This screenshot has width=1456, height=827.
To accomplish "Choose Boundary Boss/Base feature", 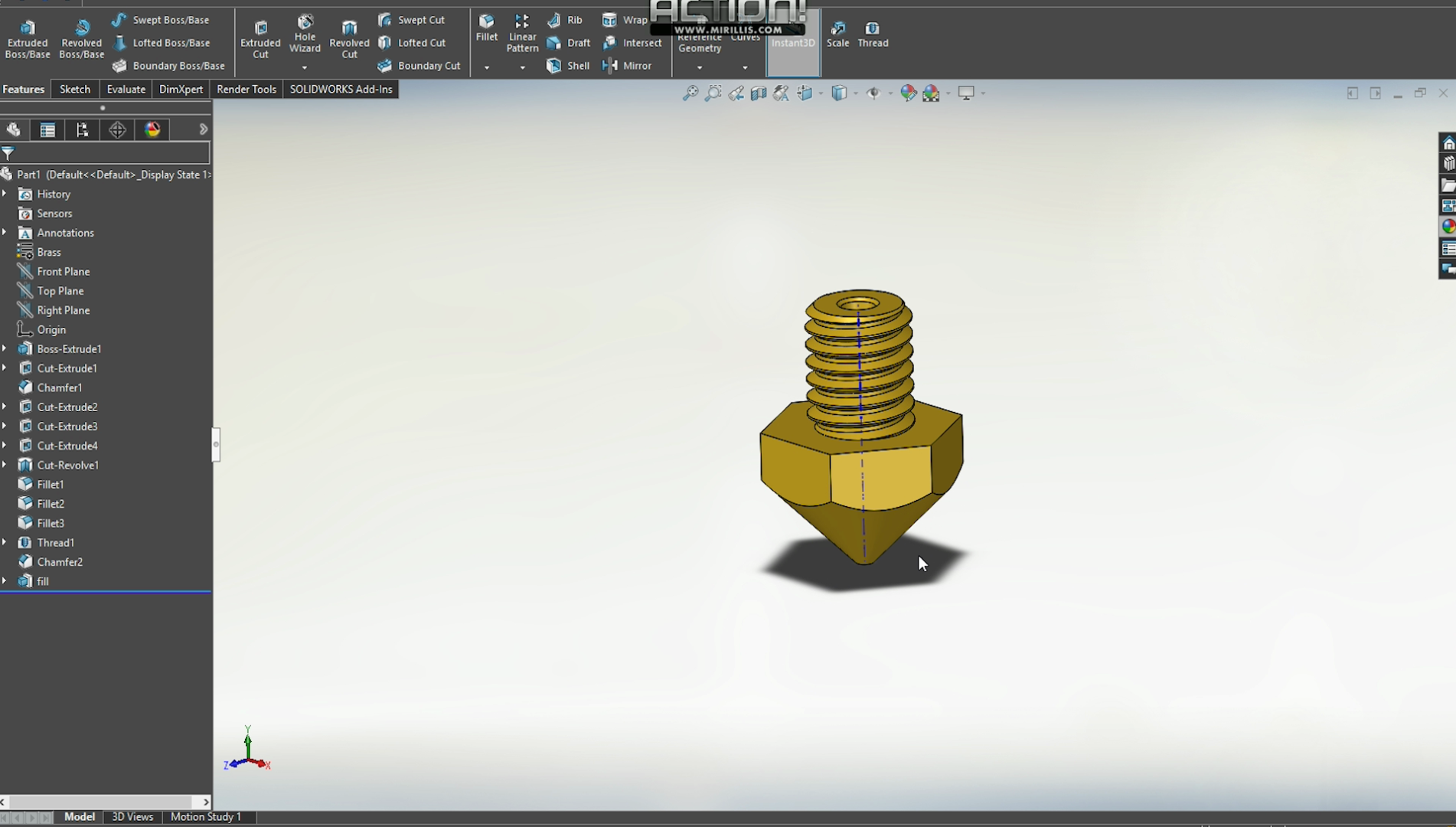I will point(168,66).
